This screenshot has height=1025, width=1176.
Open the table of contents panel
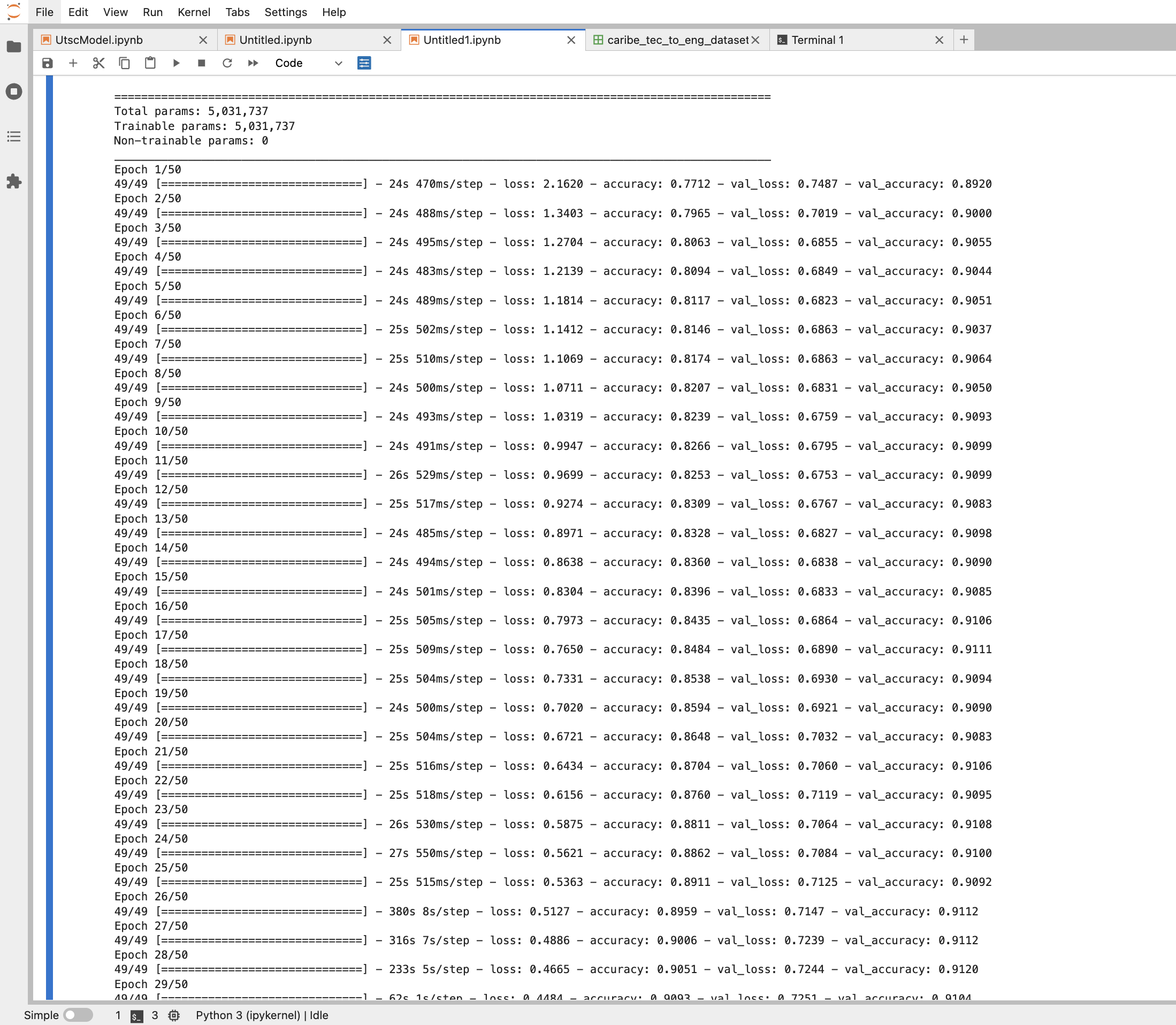coord(14,137)
